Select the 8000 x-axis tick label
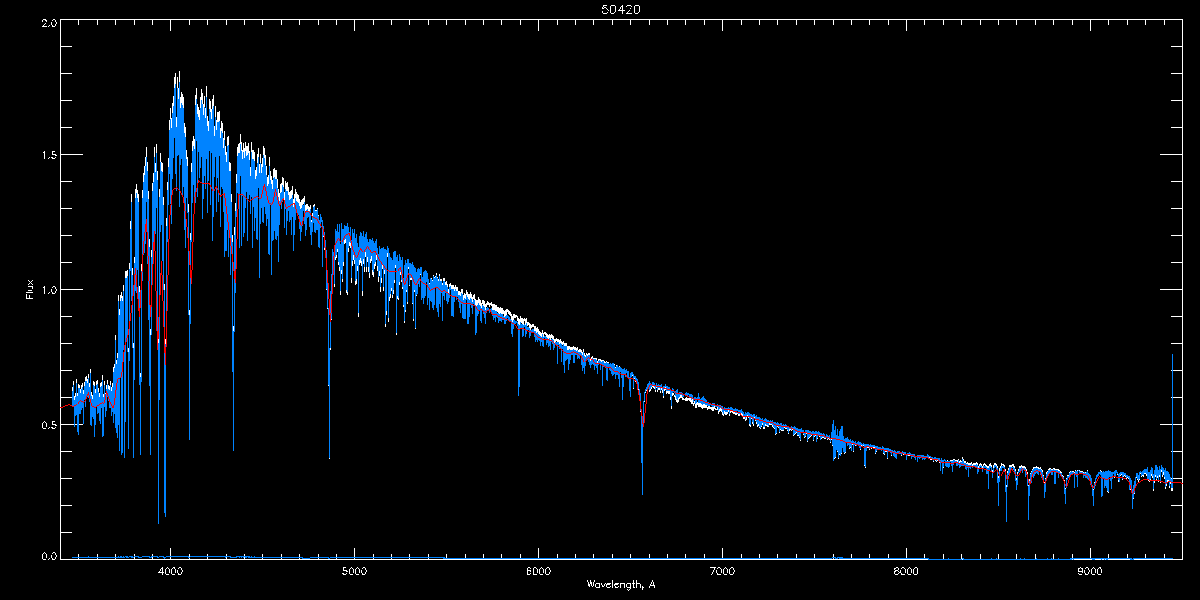The height and width of the screenshot is (600, 1200). coord(906,571)
